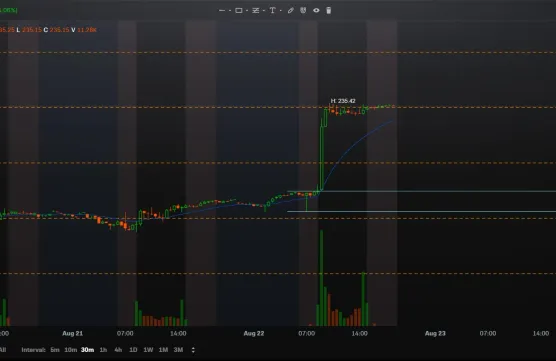556x361 pixels.
Task: Click the tallest green volume bar
Action: tap(322, 278)
